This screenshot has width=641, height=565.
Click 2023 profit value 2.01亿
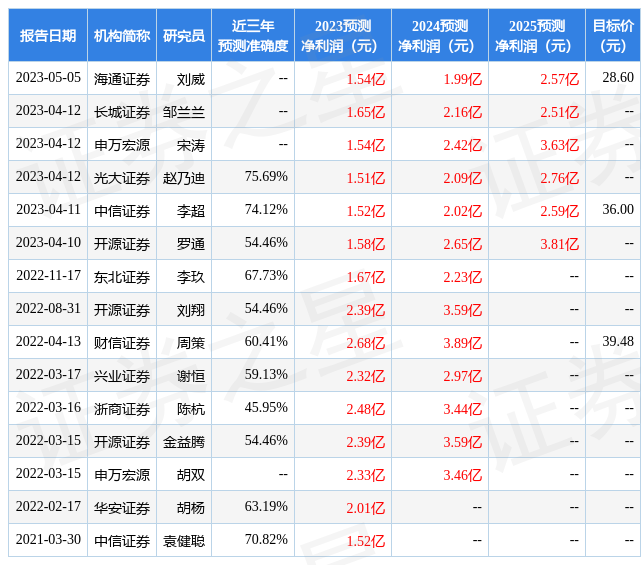coord(365,508)
